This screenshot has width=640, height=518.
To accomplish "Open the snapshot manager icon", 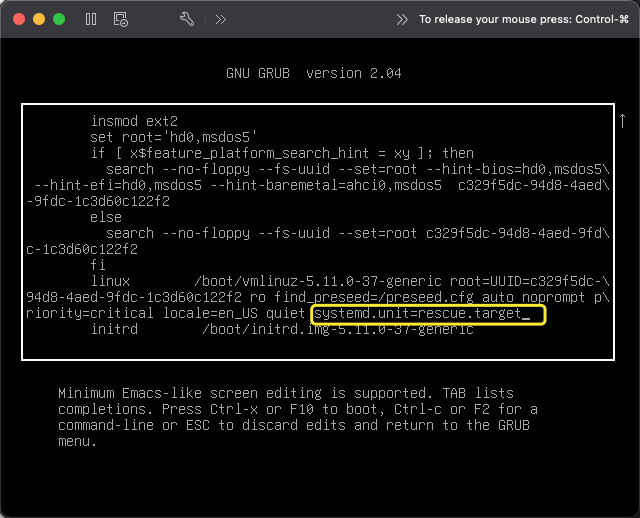I will tap(120, 19).
